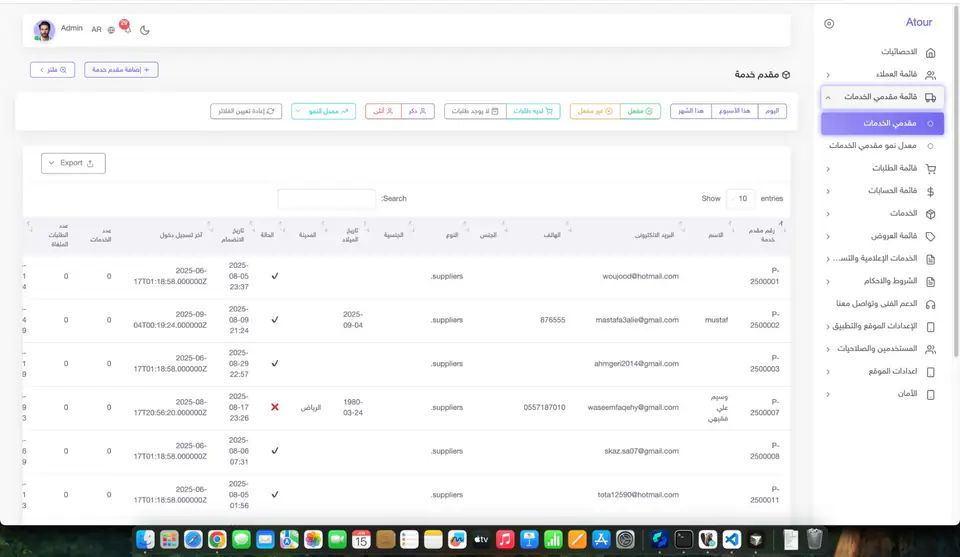Open Safari in the dock

coord(193,539)
